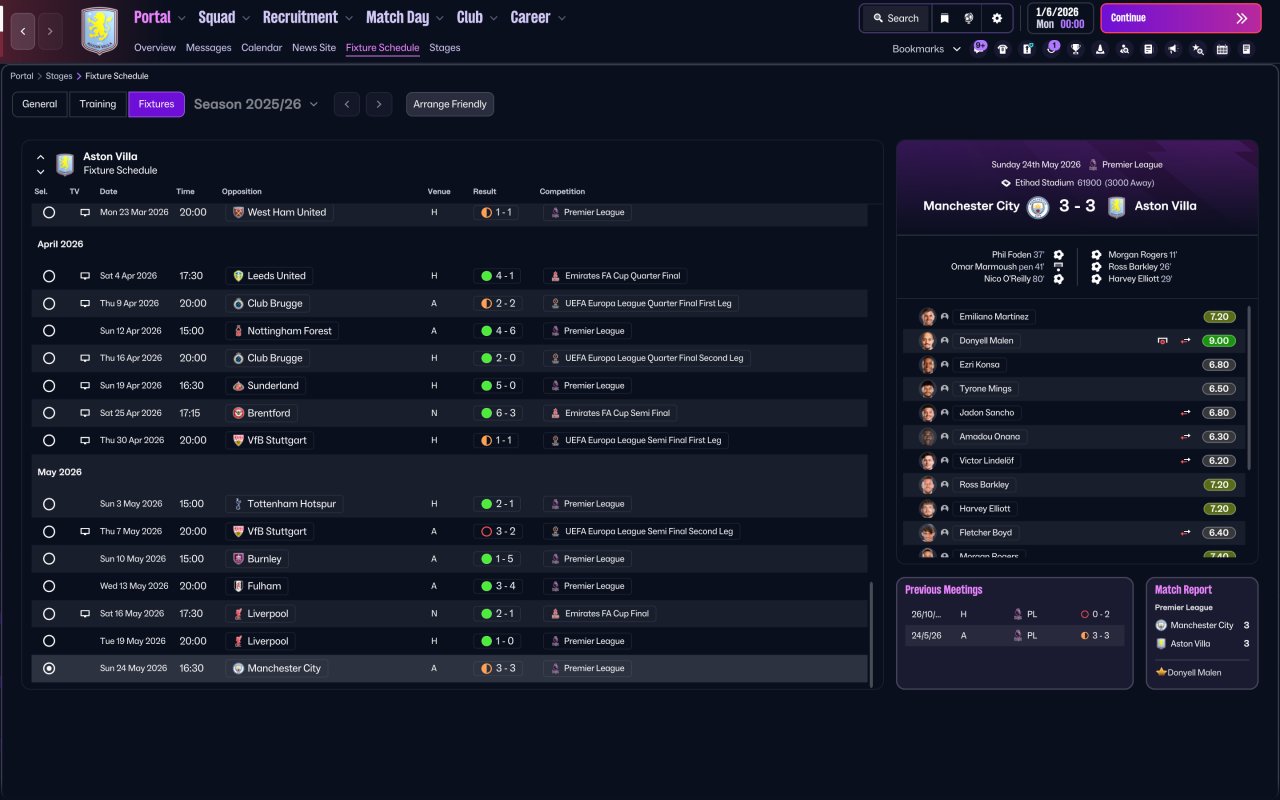This screenshot has width=1280, height=800.
Task: Switch to the Overview tab
Action: 155,48
